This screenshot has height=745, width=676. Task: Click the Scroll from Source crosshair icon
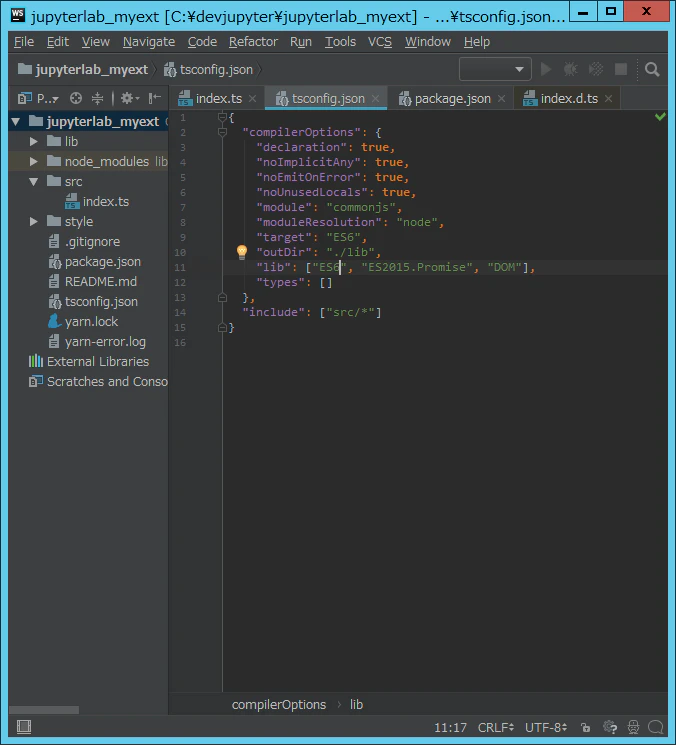(x=76, y=98)
